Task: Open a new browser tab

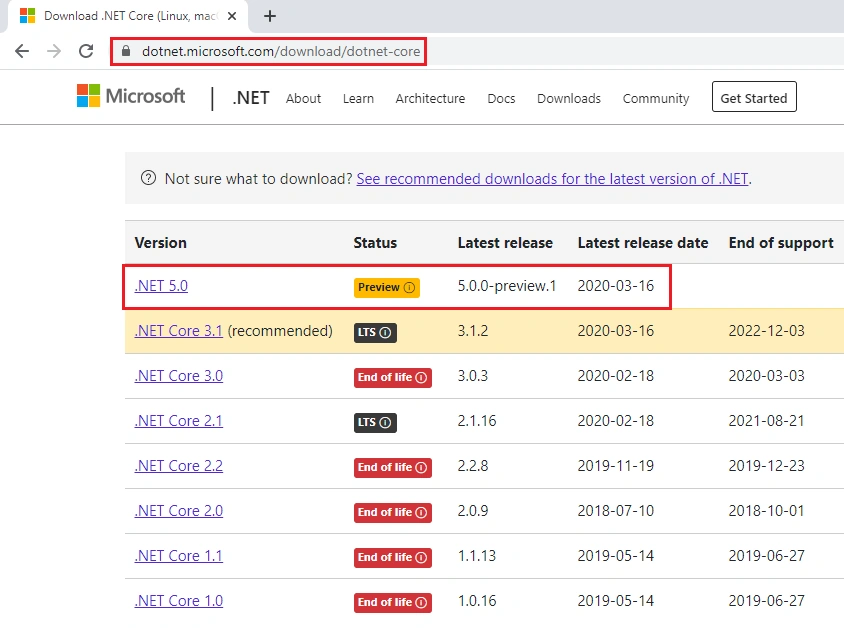Action: tap(270, 16)
